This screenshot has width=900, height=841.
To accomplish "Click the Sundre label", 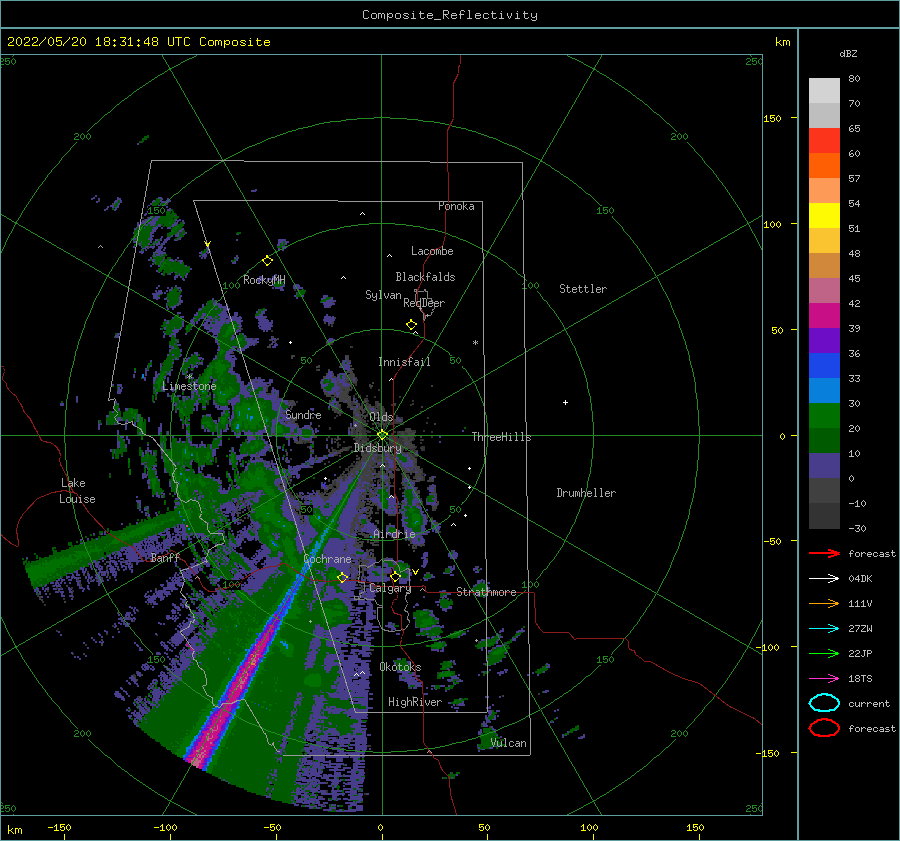I will pyautogui.click(x=303, y=414).
